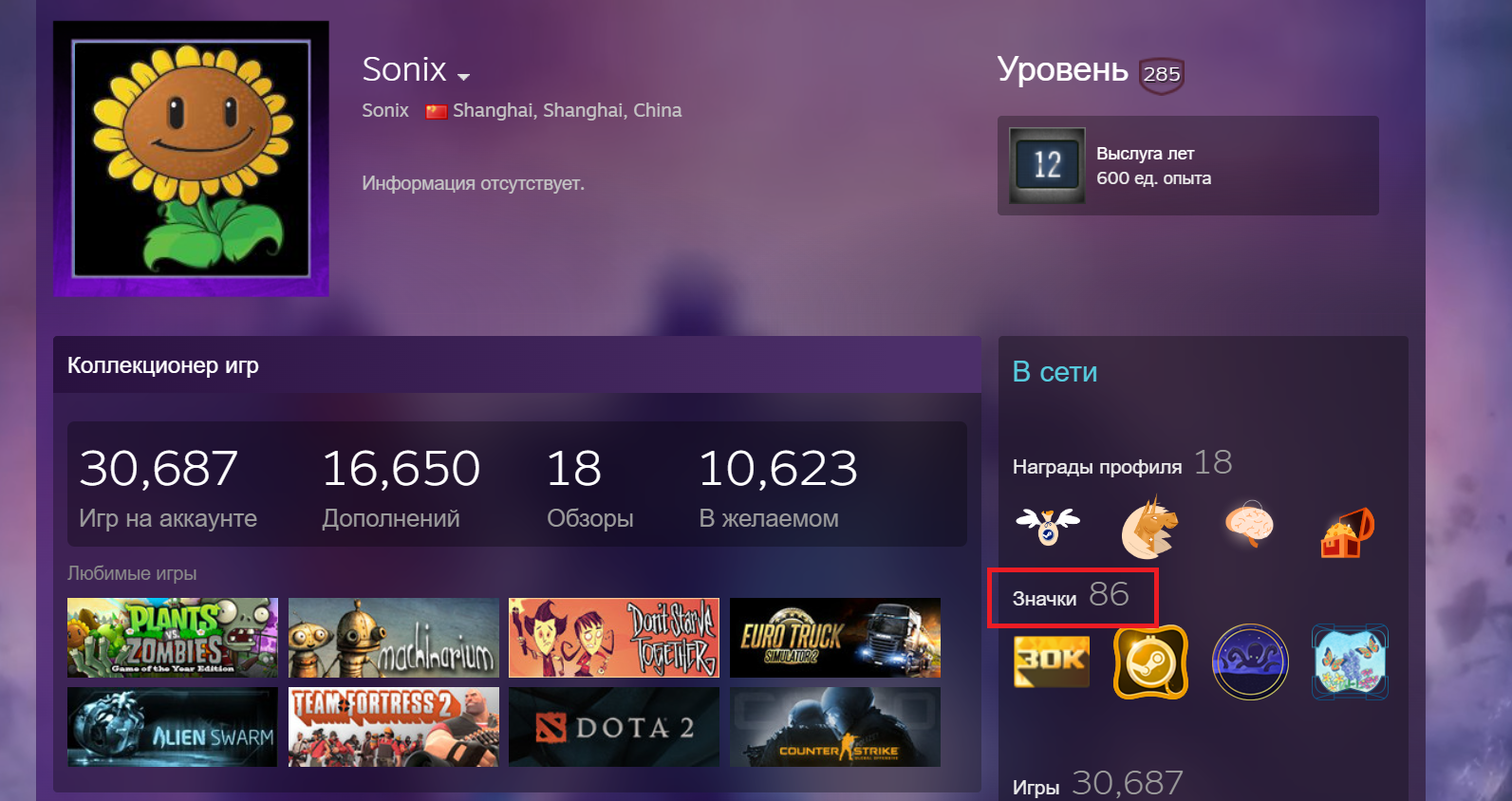The height and width of the screenshot is (801, 1512).
Task: Expand the dropdown arrow next to Sonix
Action: 463,76
